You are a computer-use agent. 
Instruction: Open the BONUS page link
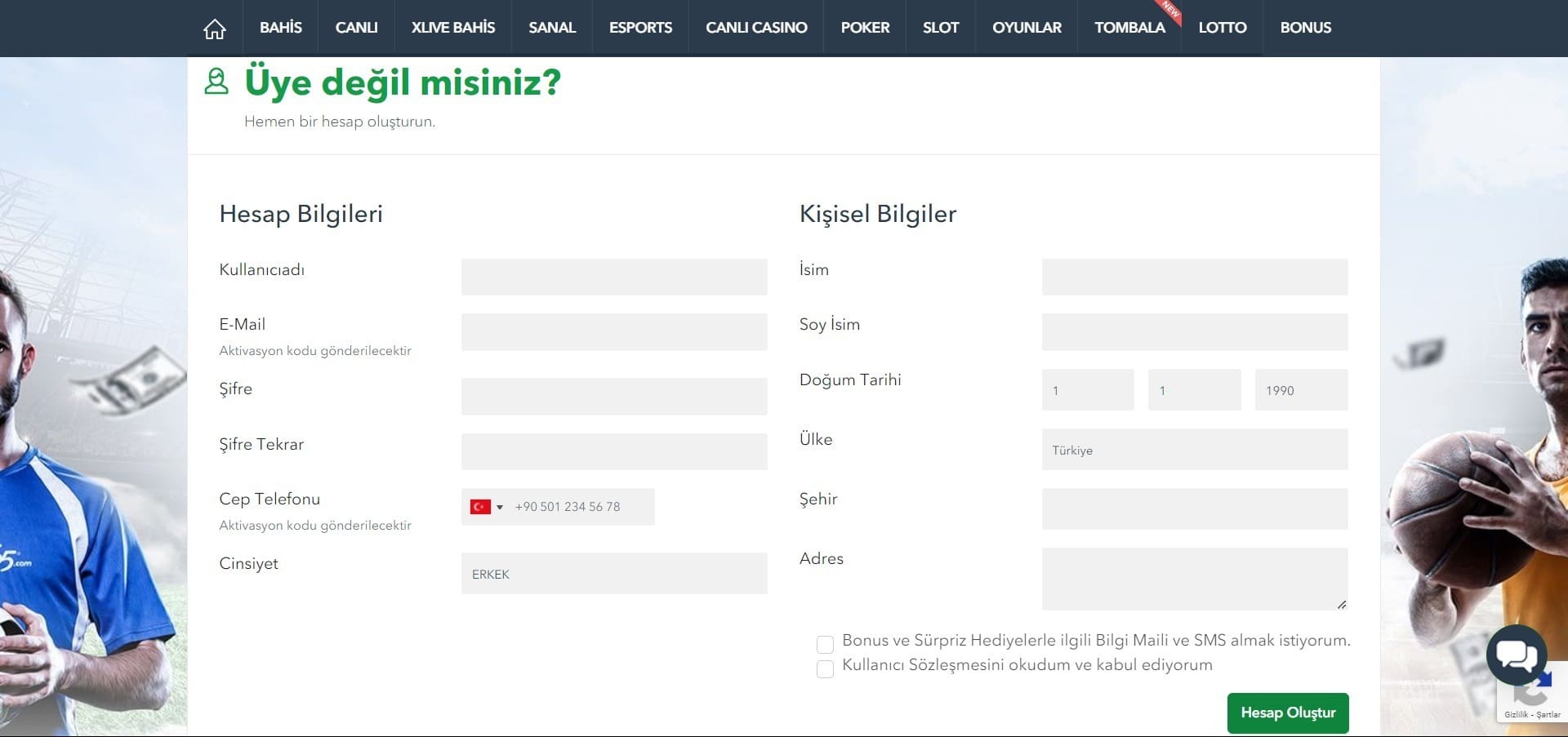[x=1305, y=28]
